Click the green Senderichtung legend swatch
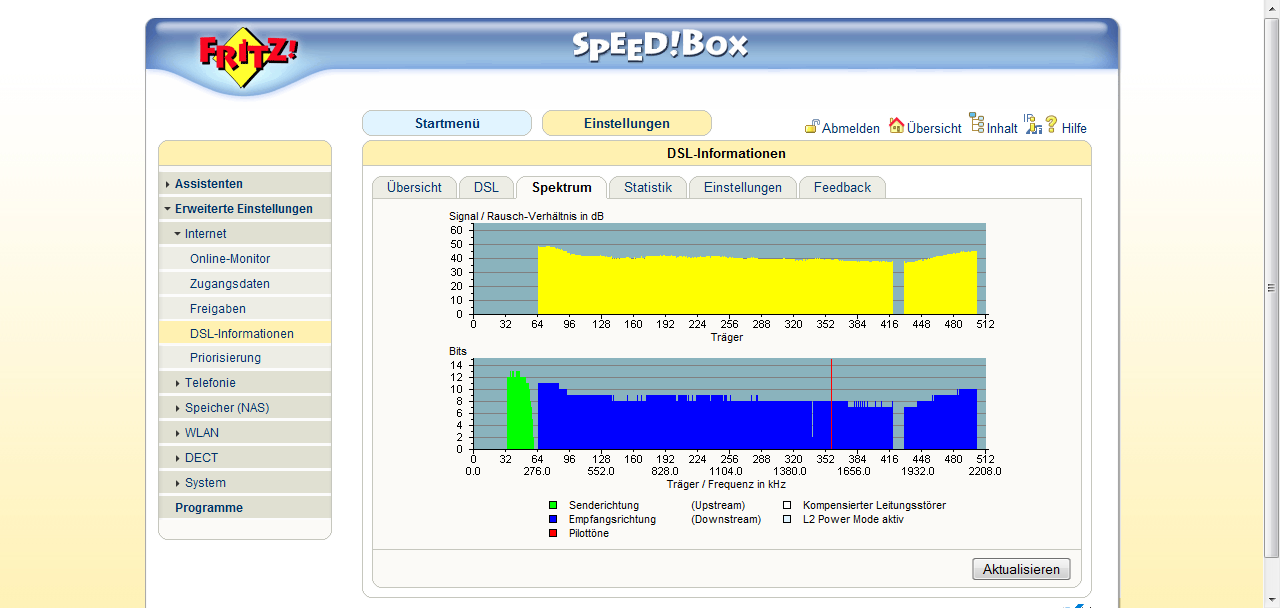The width and height of the screenshot is (1280, 608). coord(553,506)
